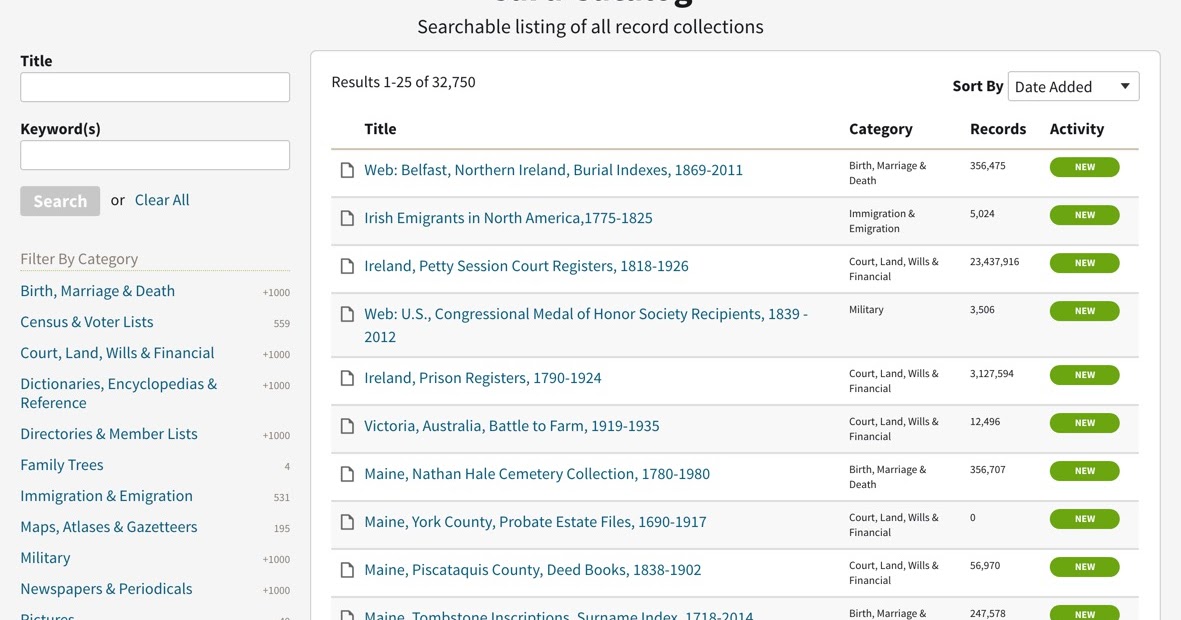This screenshot has height=620, width=1181.
Task: Click document icon beside Maine Piscataquis County Deed Books
Action: coord(347,570)
